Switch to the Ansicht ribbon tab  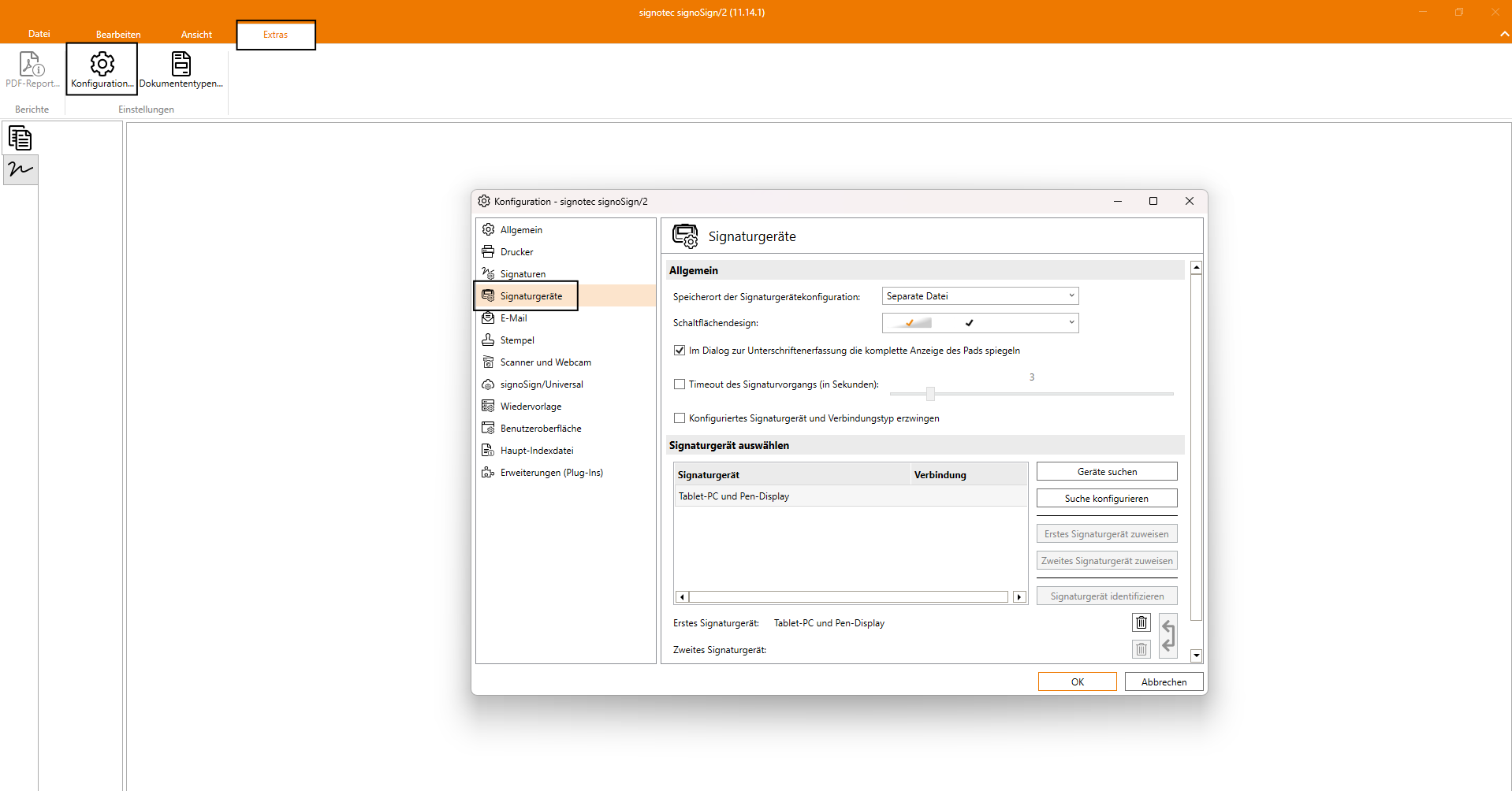[x=196, y=34]
